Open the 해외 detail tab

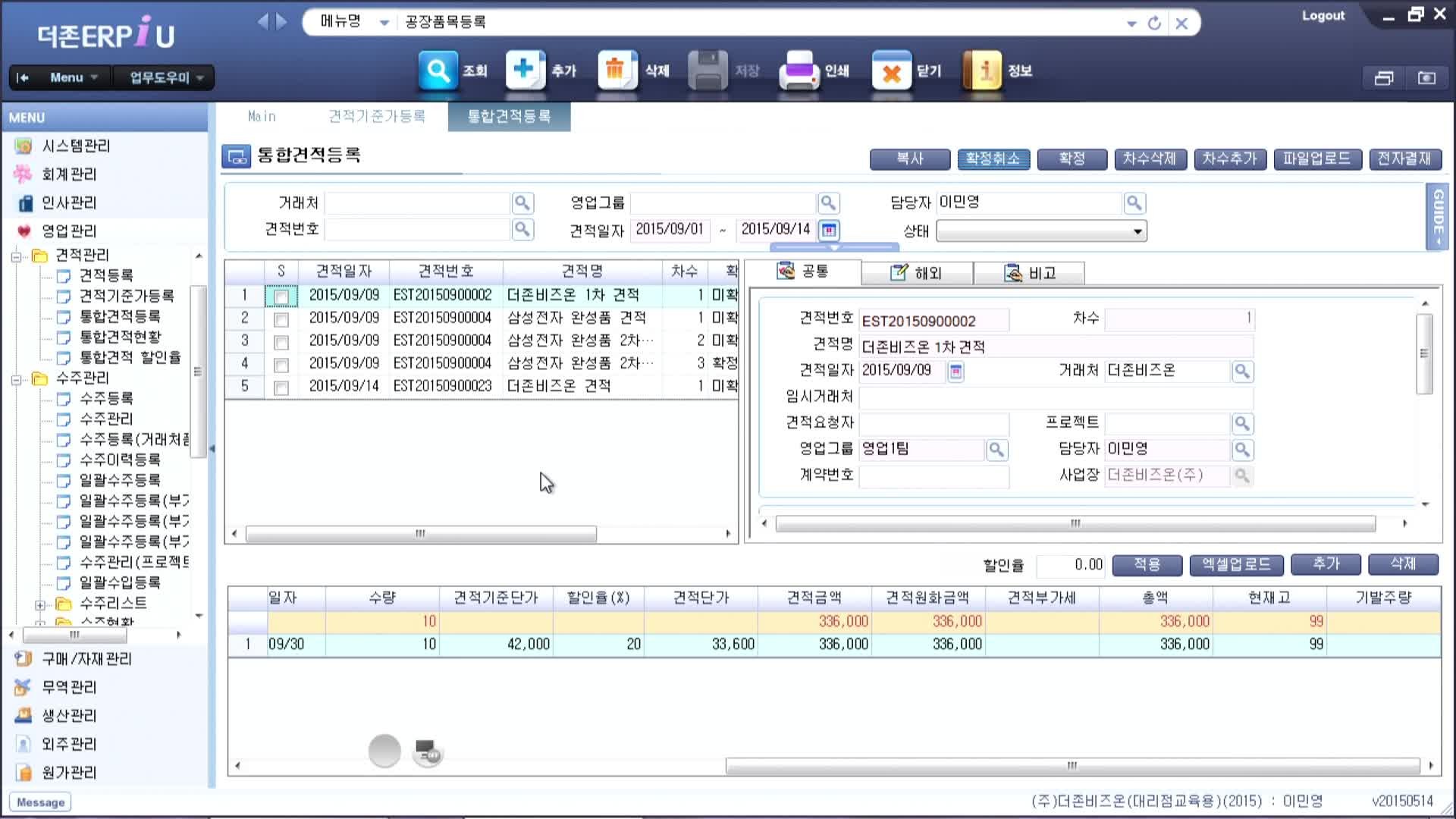[916, 273]
